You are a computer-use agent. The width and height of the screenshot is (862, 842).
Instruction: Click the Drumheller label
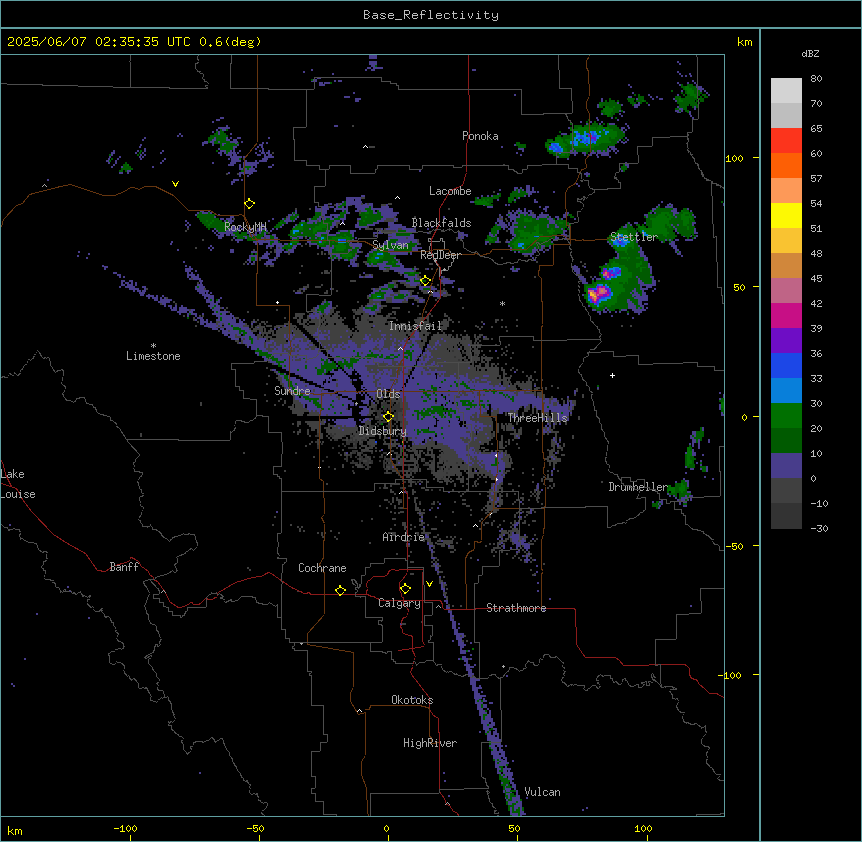638,487
